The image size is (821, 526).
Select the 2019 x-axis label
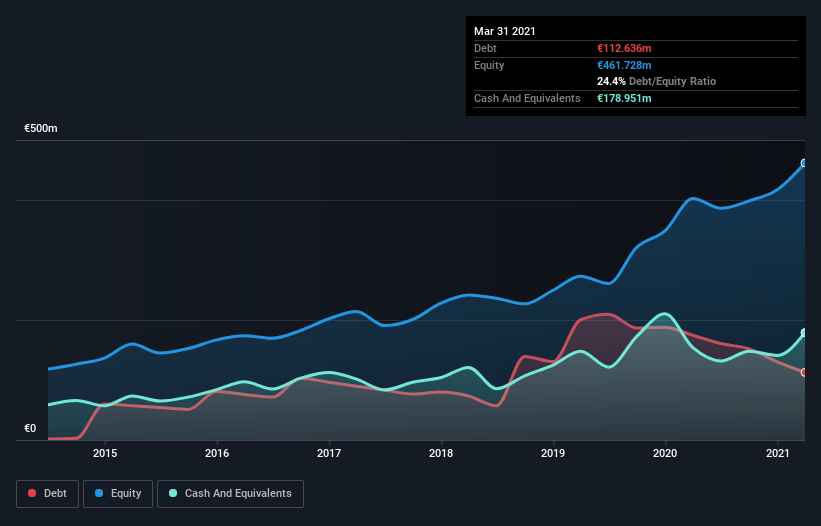click(553, 453)
